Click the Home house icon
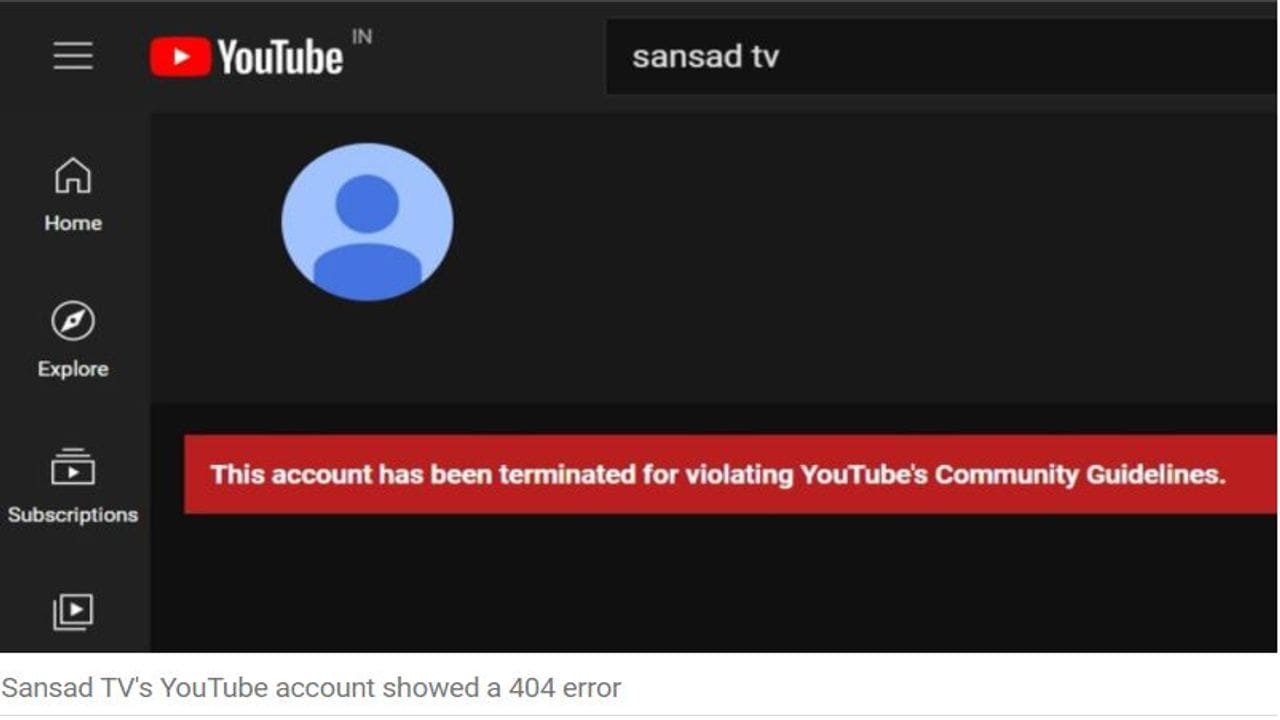 coord(73,175)
